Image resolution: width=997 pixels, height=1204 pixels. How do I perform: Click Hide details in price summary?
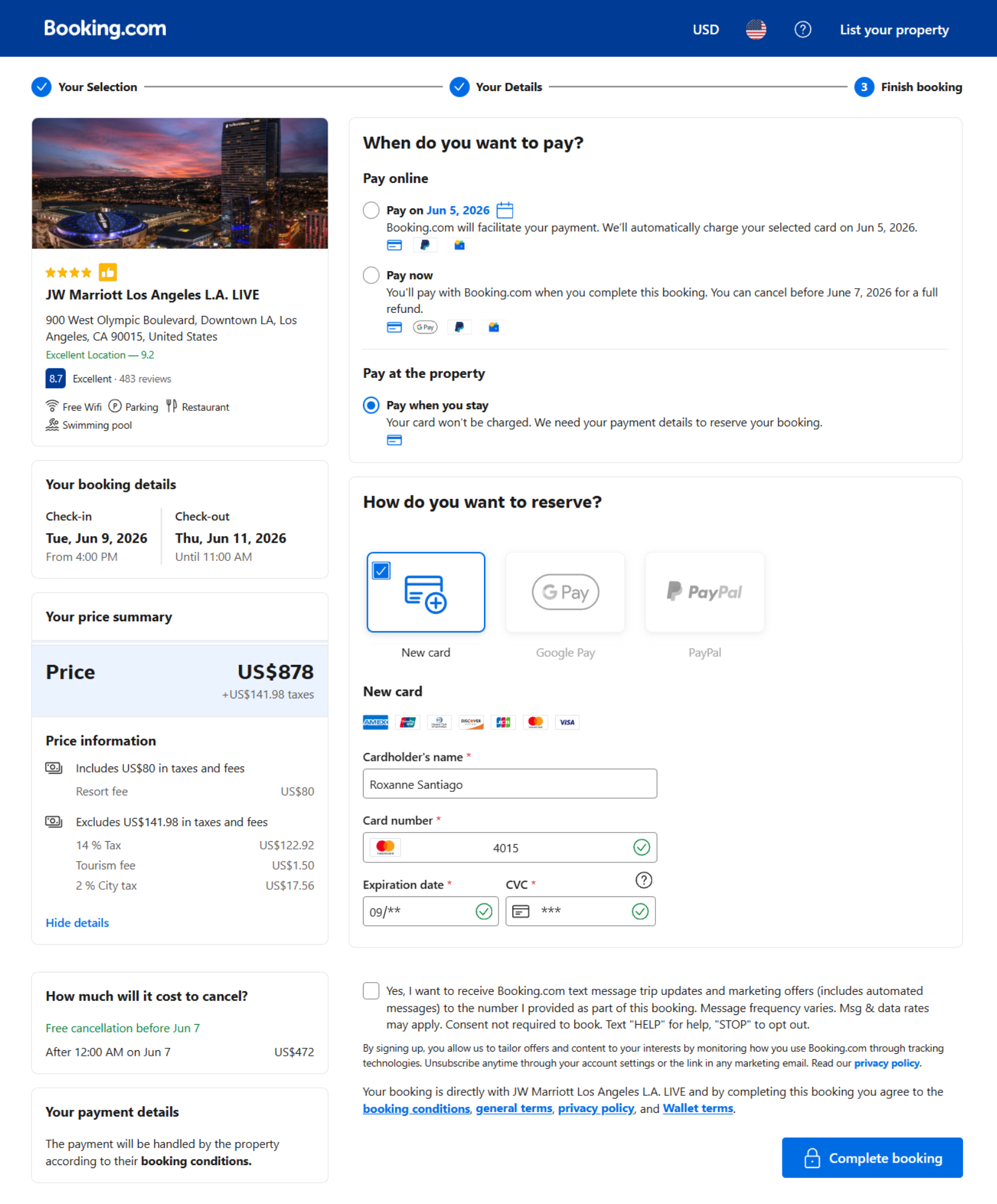(x=77, y=923)
